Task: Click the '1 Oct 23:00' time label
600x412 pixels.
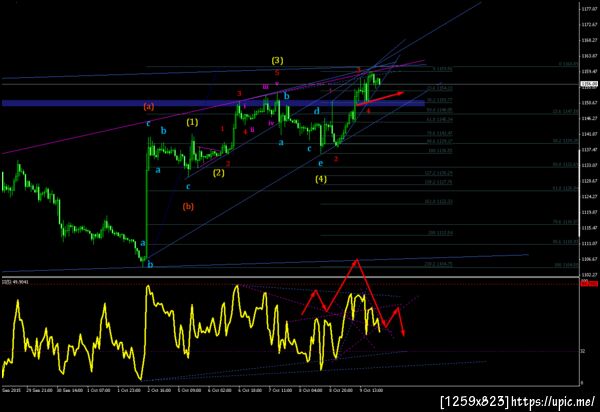Action: 129,391
